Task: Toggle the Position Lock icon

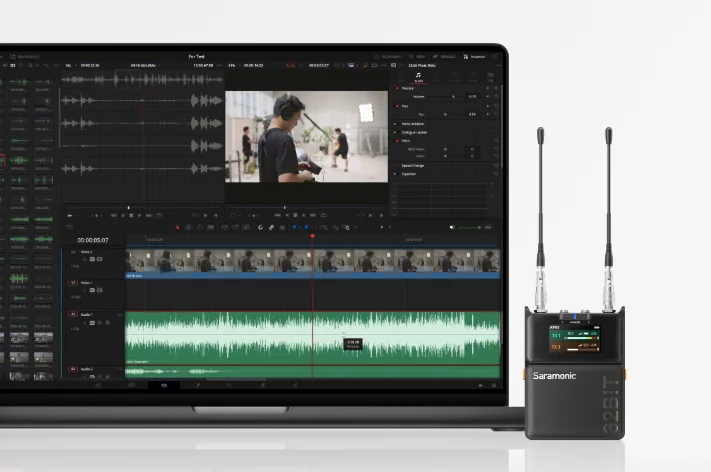Action: (282, 227)
